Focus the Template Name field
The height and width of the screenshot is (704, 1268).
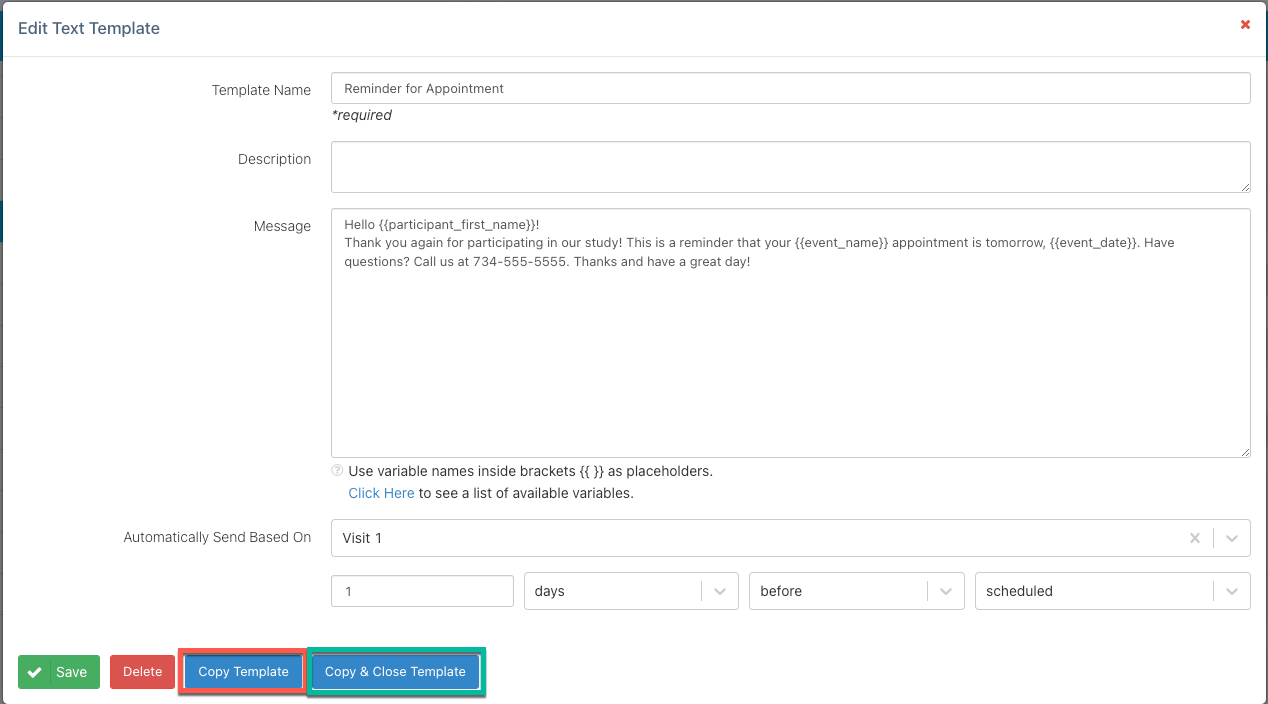[790, 88]
